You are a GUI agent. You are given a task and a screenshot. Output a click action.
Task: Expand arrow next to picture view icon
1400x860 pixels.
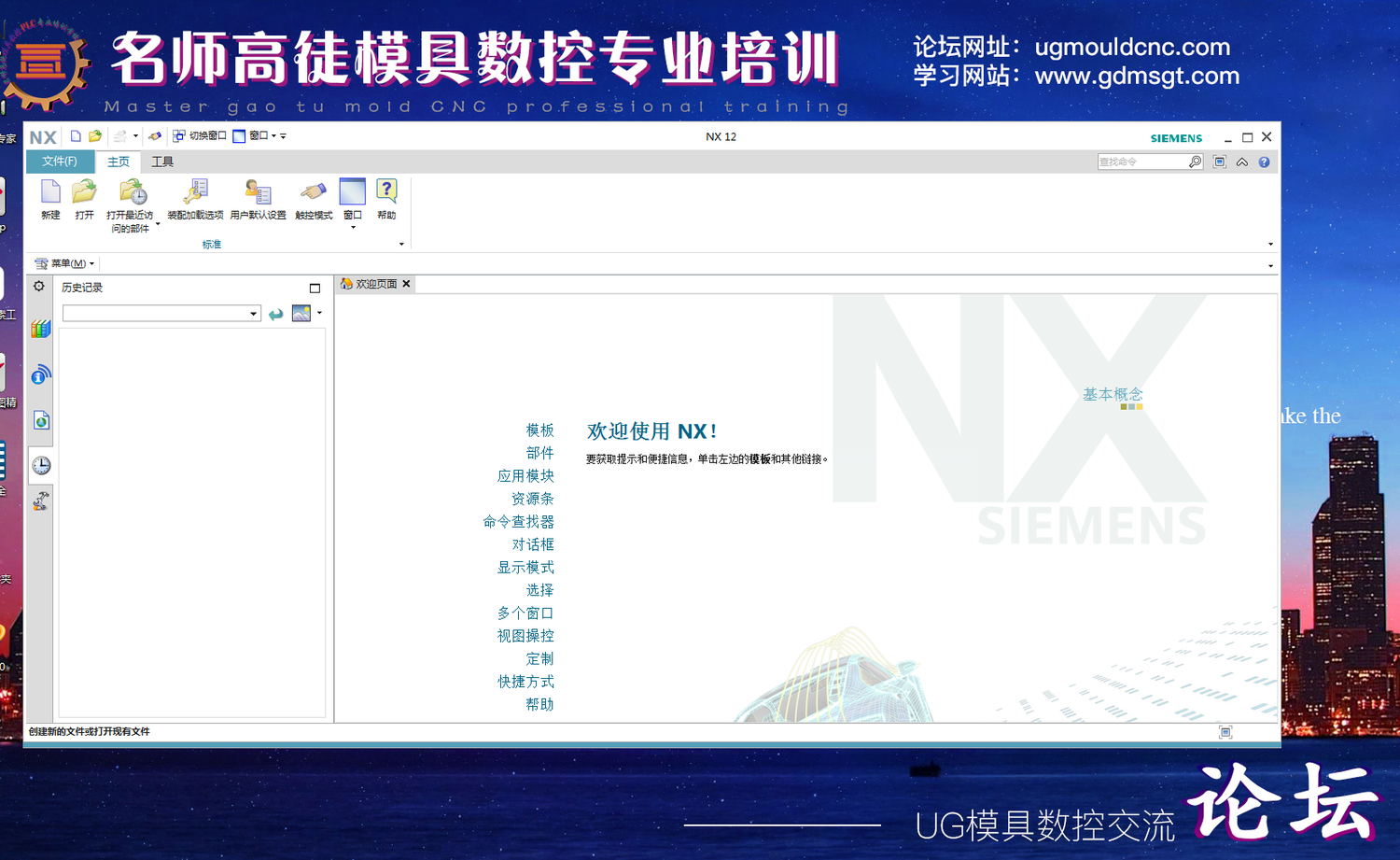pos(319,313)
